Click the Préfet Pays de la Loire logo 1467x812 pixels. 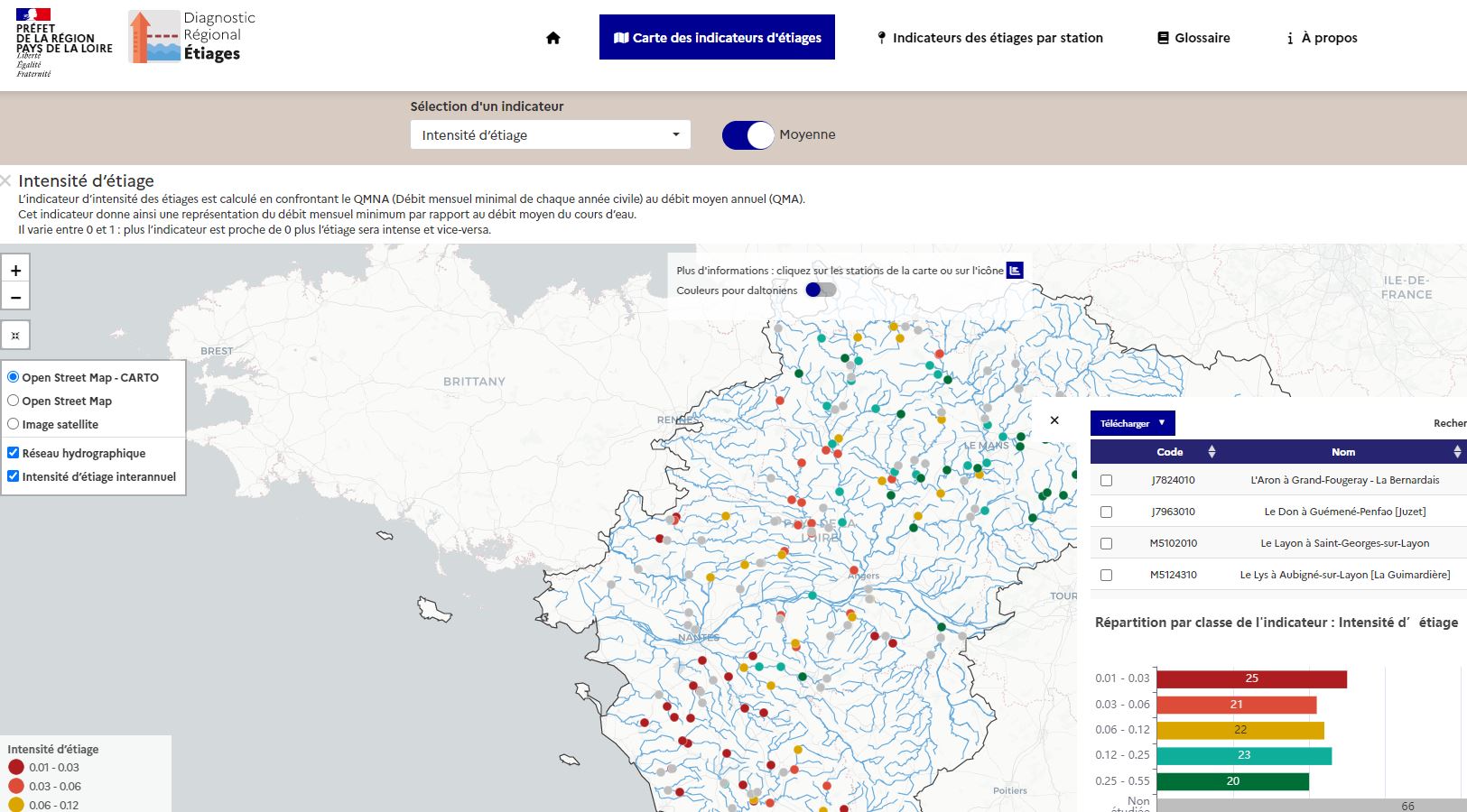pyautogui.click(x=64, y=42)
